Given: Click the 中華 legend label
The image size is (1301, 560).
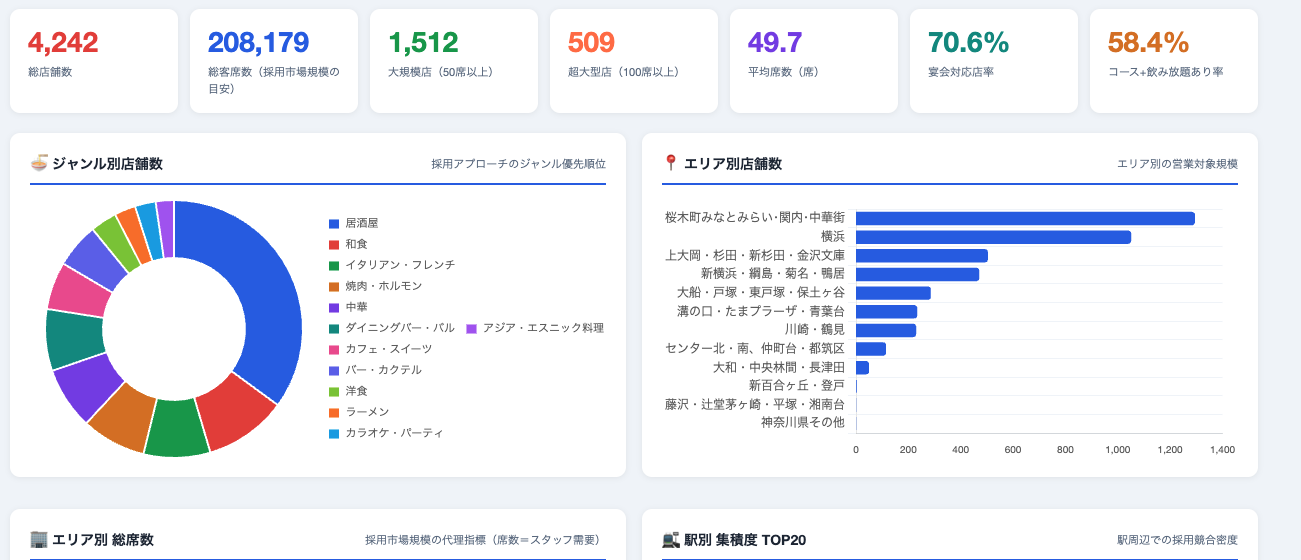Looking at the screenshot, I should tap(356, 307).
